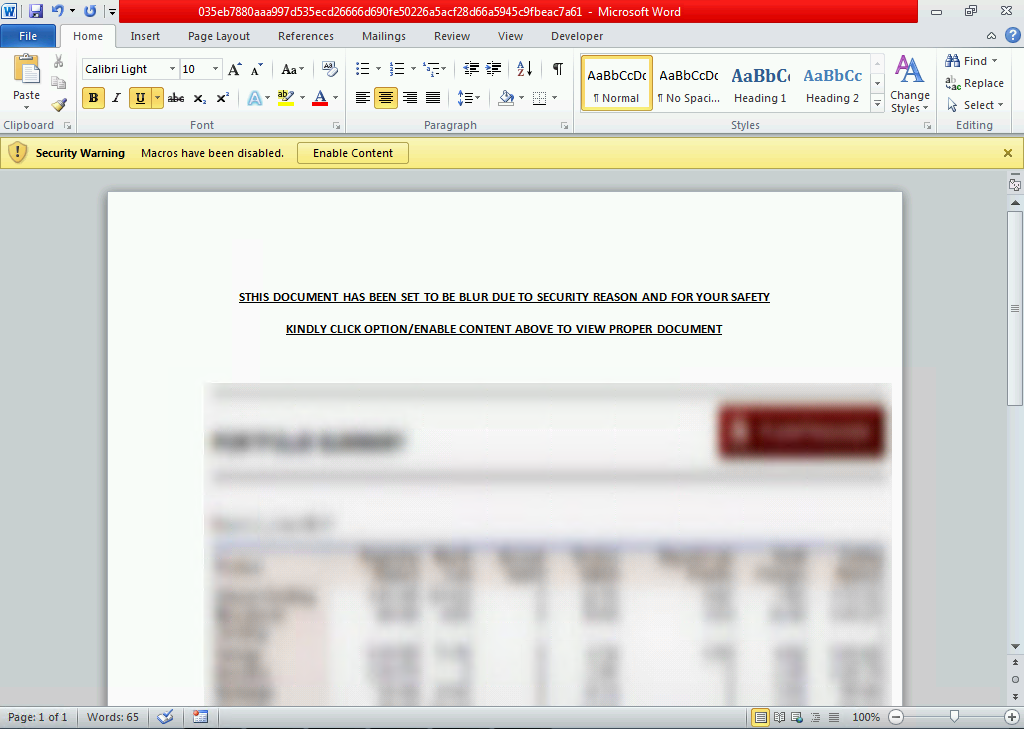Click the Increase Indent icon

(492, 69)
